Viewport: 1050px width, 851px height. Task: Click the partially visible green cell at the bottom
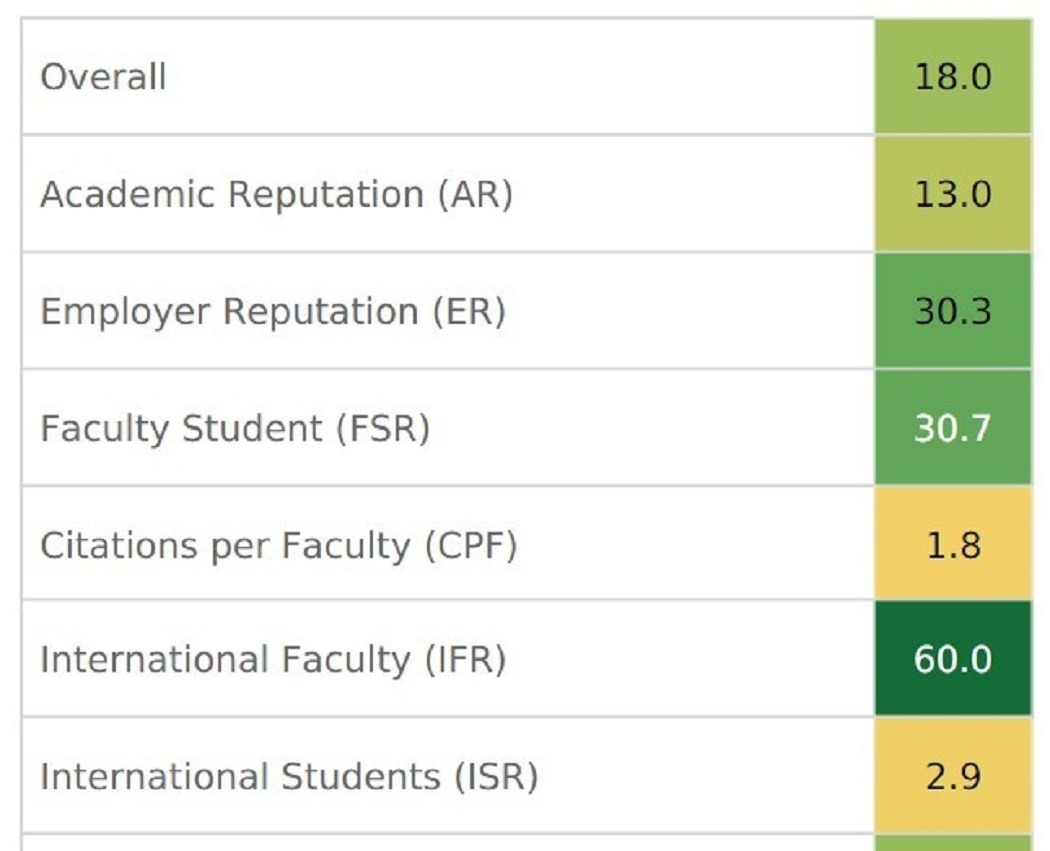952,843
